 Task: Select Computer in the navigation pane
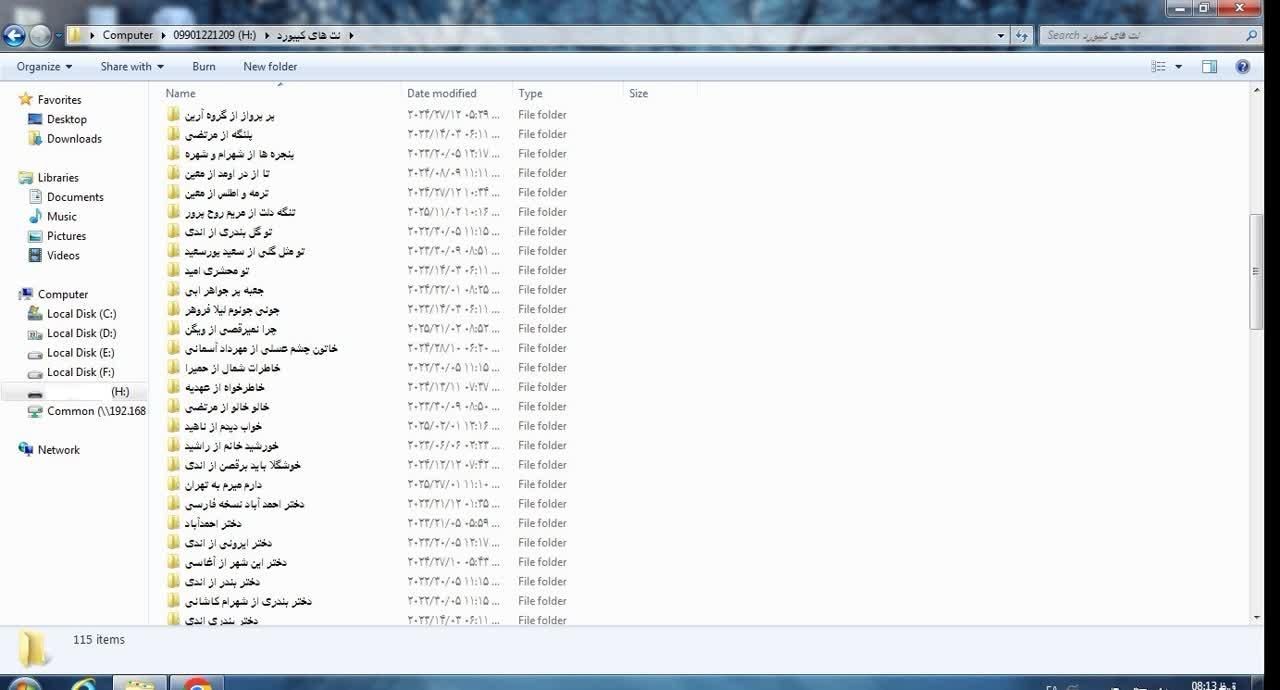click(x=62, y=295)
